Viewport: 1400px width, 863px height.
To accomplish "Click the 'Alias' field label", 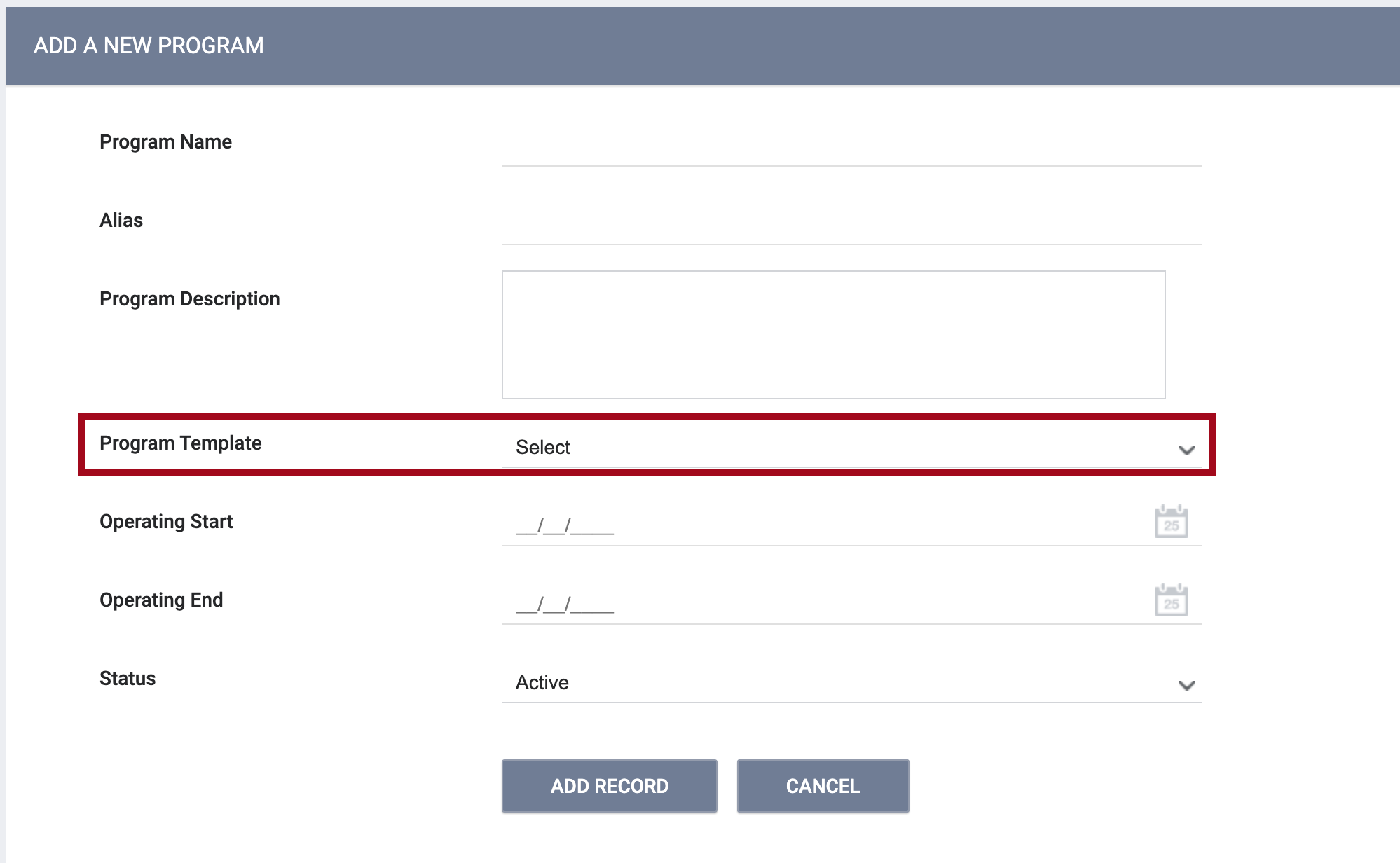I will tap(121, 221).
